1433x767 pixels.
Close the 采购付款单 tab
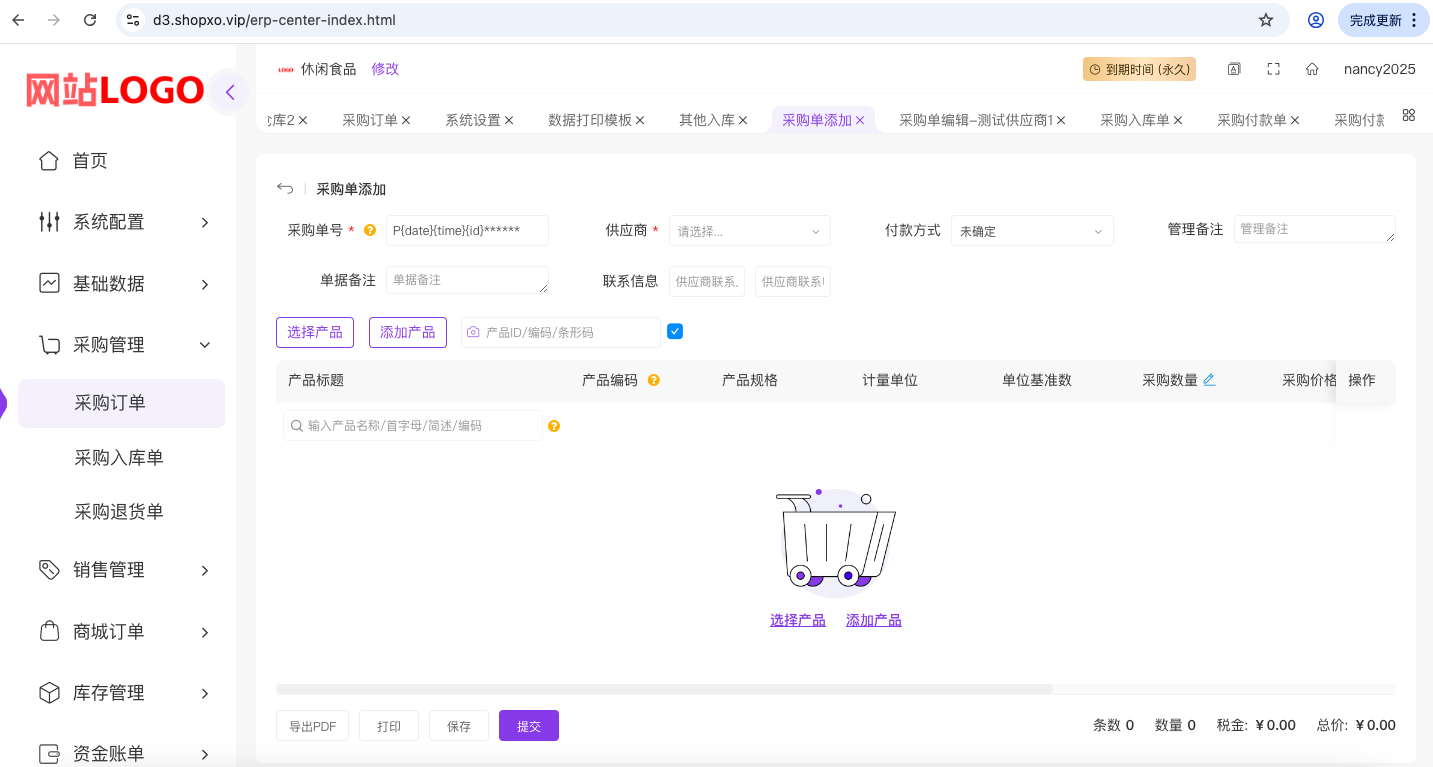(1295, 120)
